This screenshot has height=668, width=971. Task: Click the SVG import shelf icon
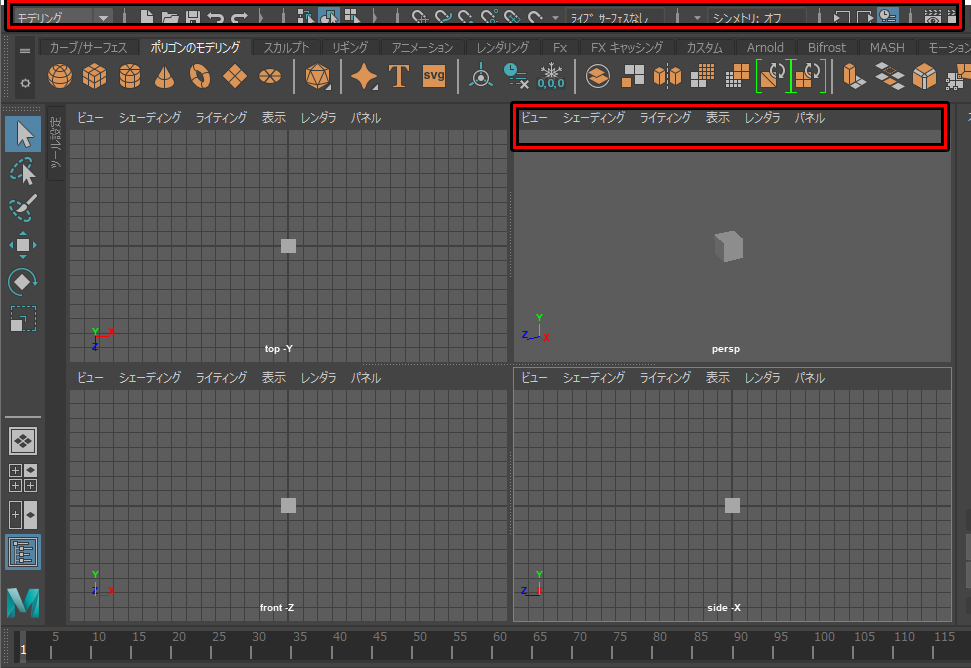[x=433, y=76]
